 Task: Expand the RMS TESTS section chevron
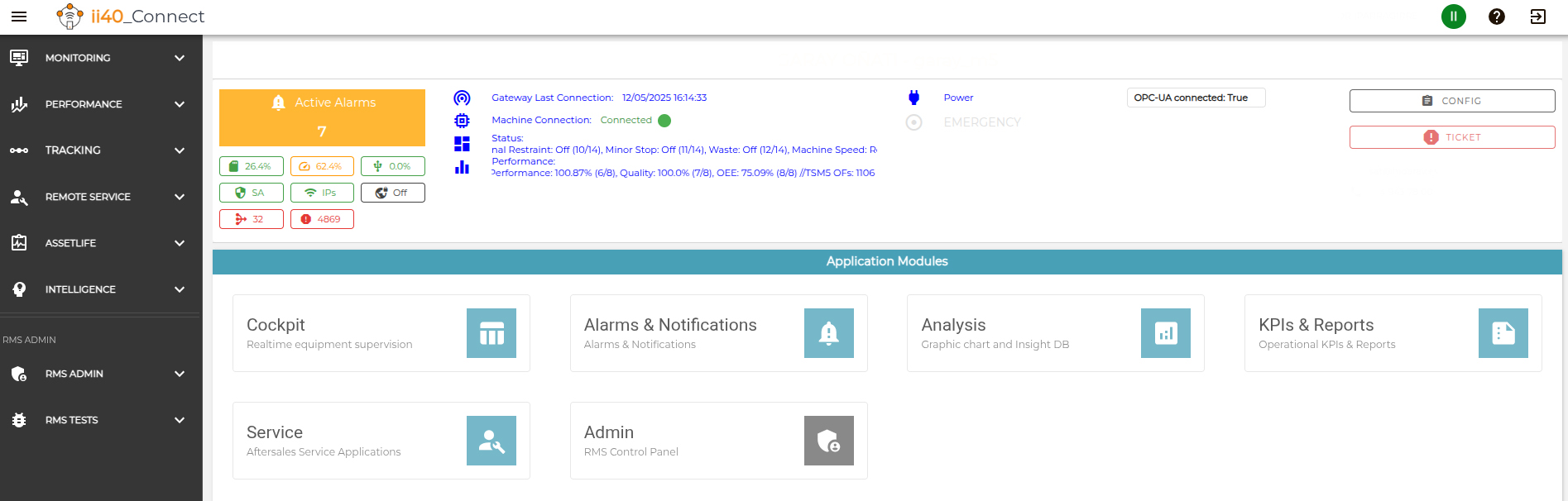(180, 420)
